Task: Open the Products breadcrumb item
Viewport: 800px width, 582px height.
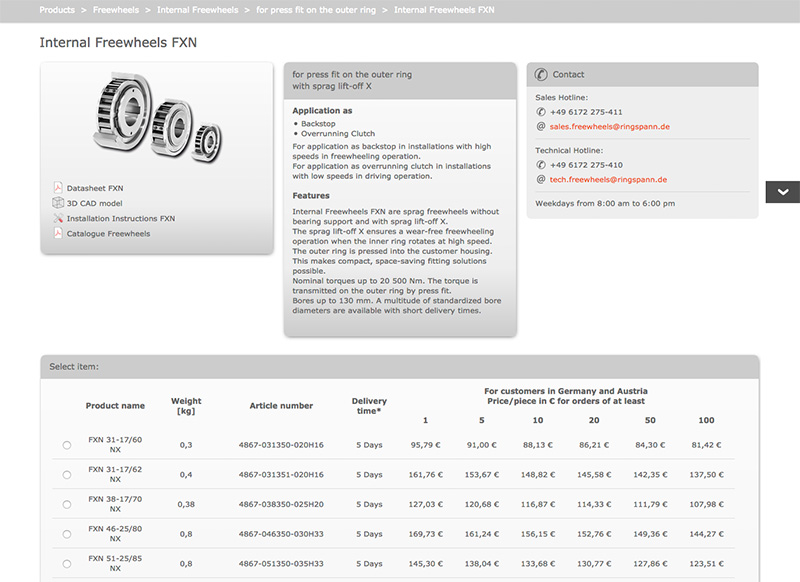Action: [x=57, y=10]
